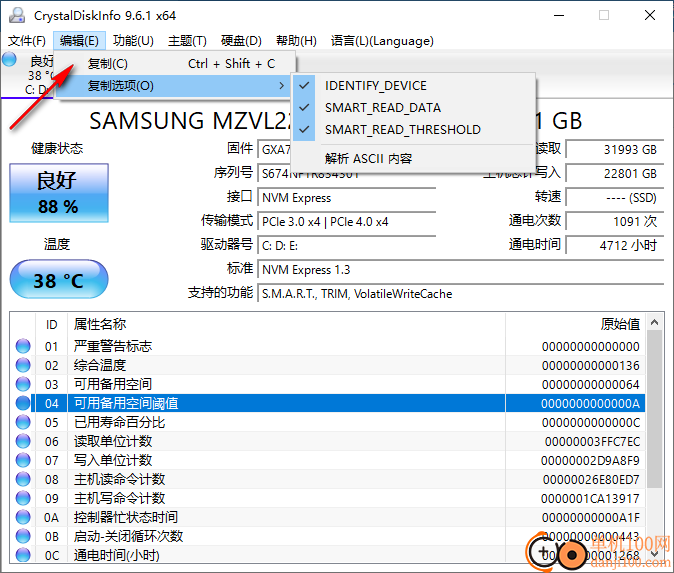Open the 帮助(H) menu

296,41
